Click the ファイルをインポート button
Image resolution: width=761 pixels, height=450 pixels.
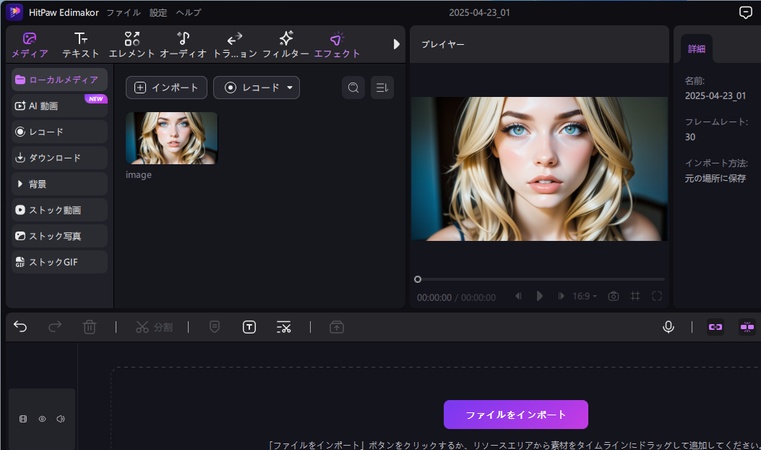[515, 415]
